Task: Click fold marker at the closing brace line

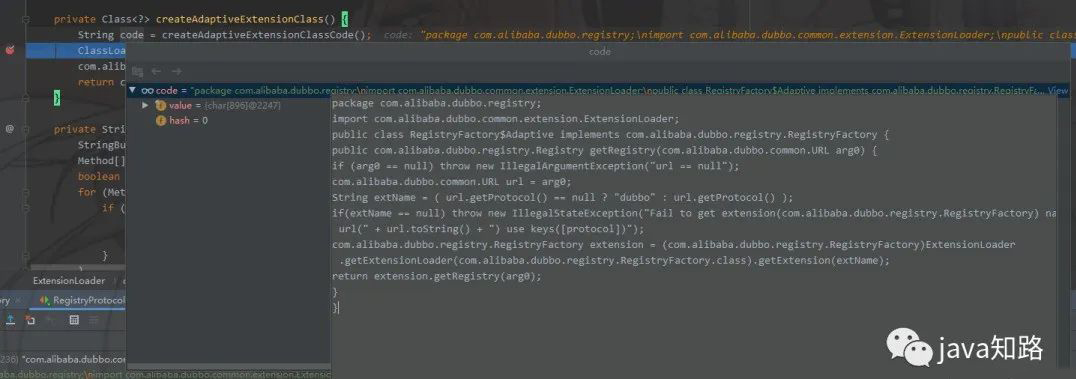Action: point(26,97)
